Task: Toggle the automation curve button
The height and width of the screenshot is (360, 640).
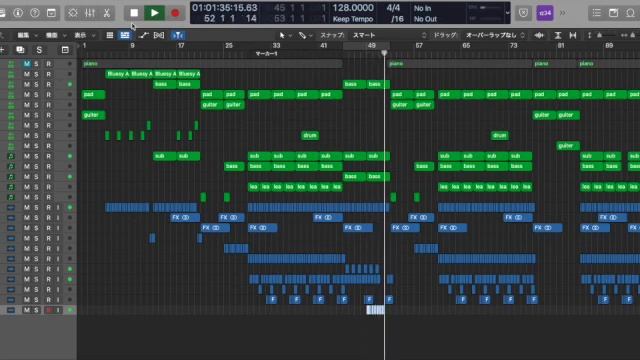Action: (x=143, y=36)
